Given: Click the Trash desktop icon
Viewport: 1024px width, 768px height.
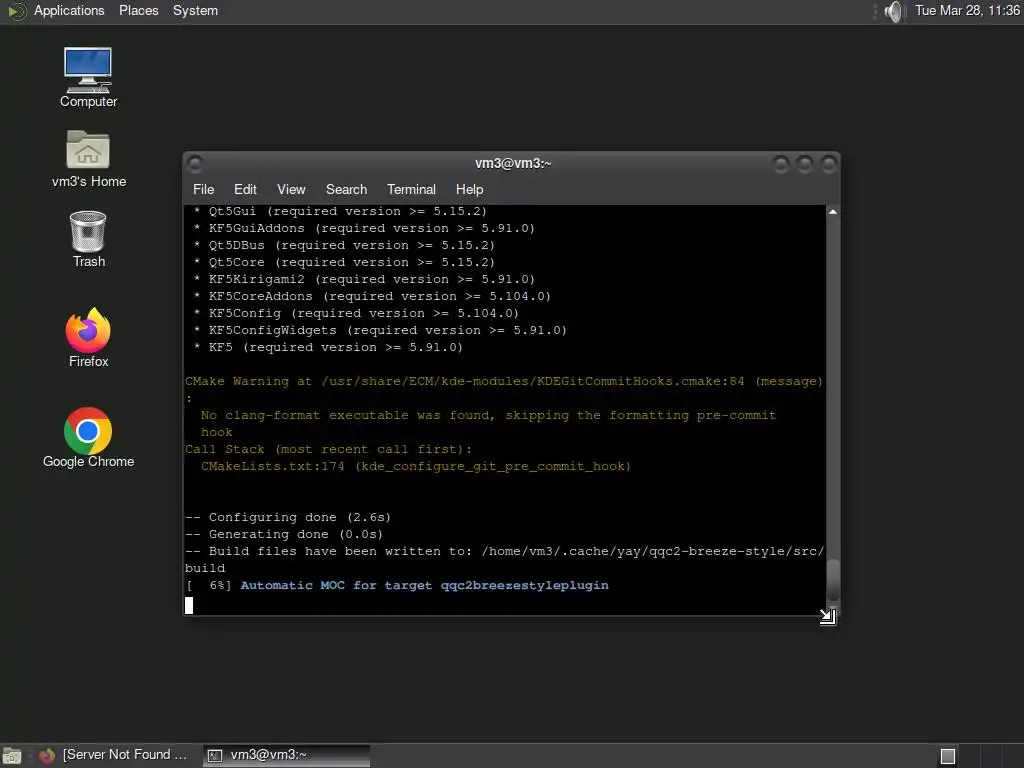Looking at the screenshot, I should (88, 239).
